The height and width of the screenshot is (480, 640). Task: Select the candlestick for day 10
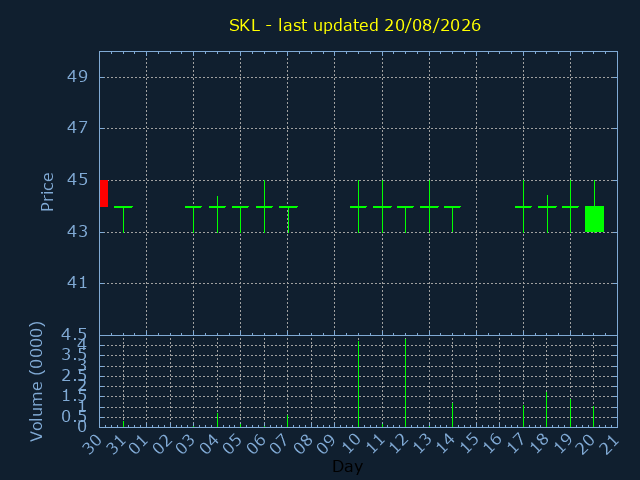point(358,207)
